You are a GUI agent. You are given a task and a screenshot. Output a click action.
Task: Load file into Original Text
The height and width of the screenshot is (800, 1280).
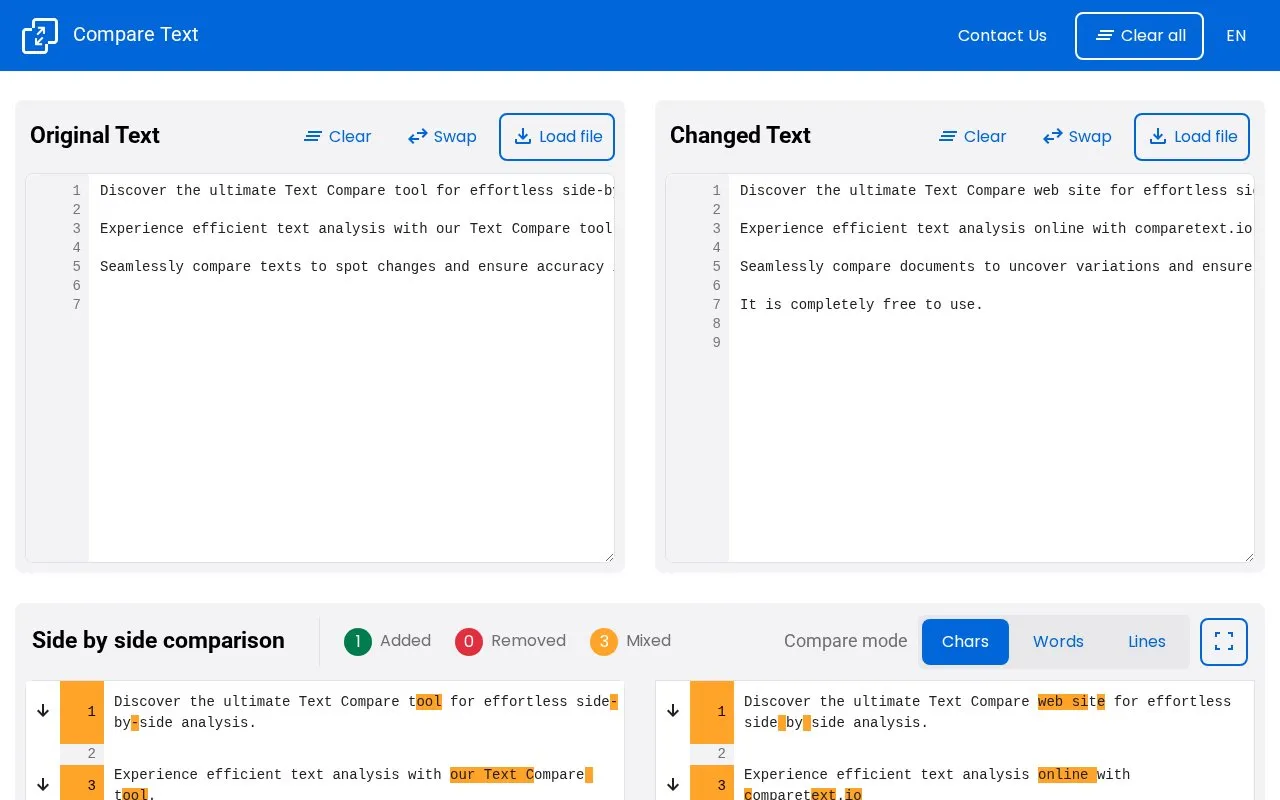click(557, 137)
